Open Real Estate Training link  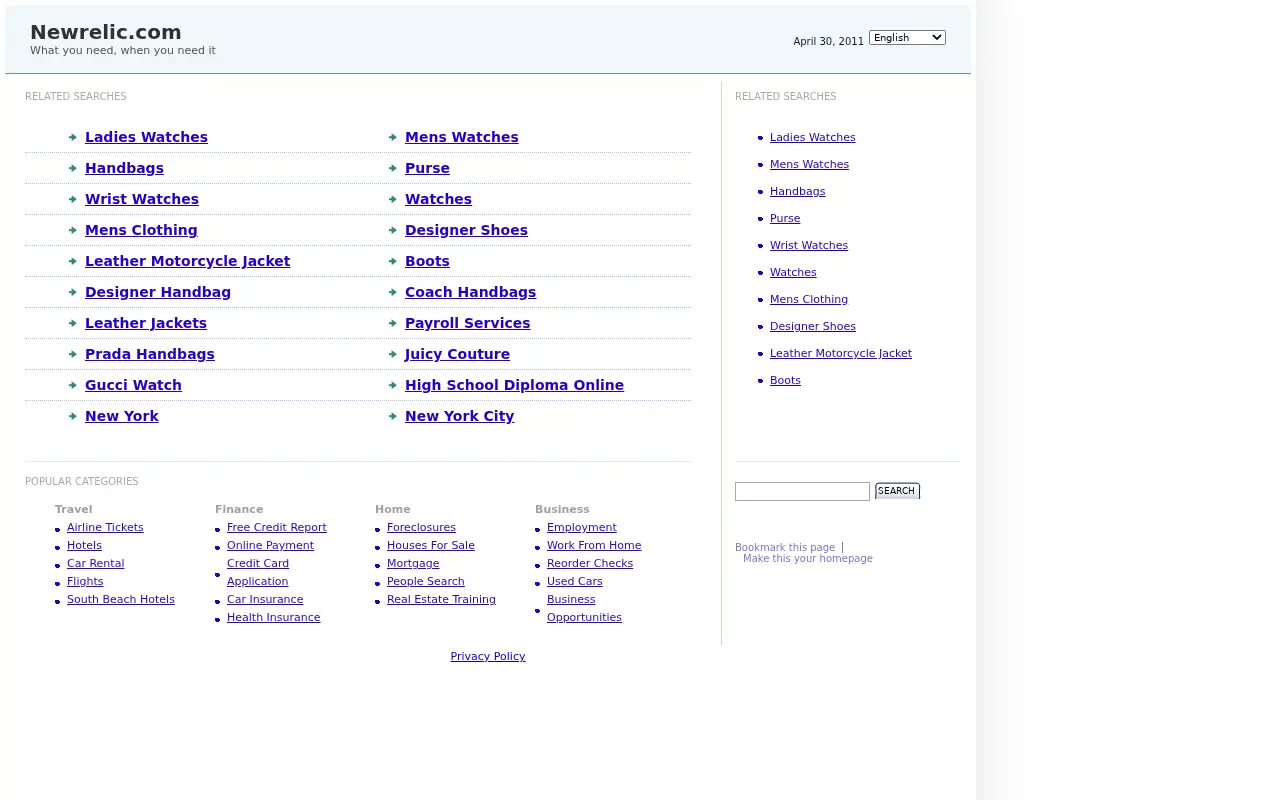(441, 600)
